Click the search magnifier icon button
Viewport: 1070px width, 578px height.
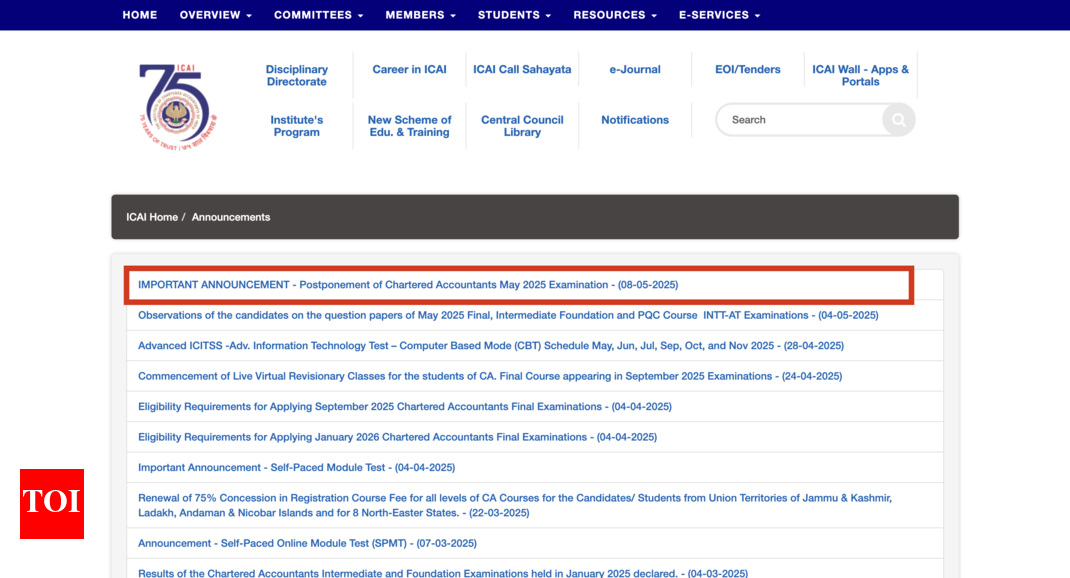pos(898,120)
